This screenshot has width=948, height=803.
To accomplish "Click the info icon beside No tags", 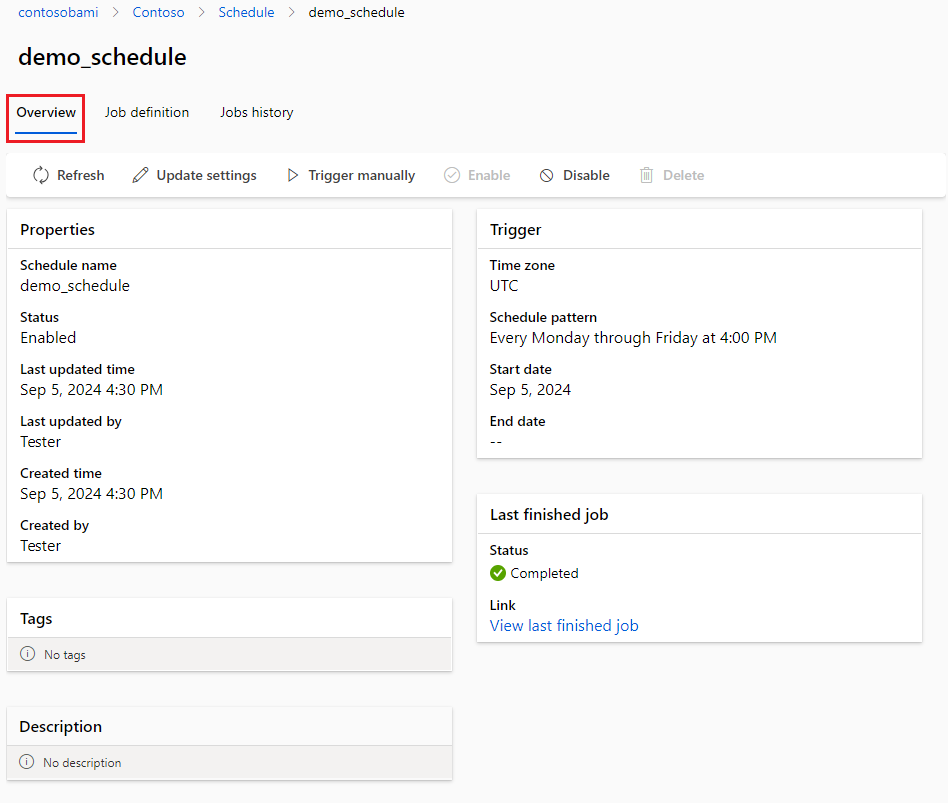I will pos(28,654).
